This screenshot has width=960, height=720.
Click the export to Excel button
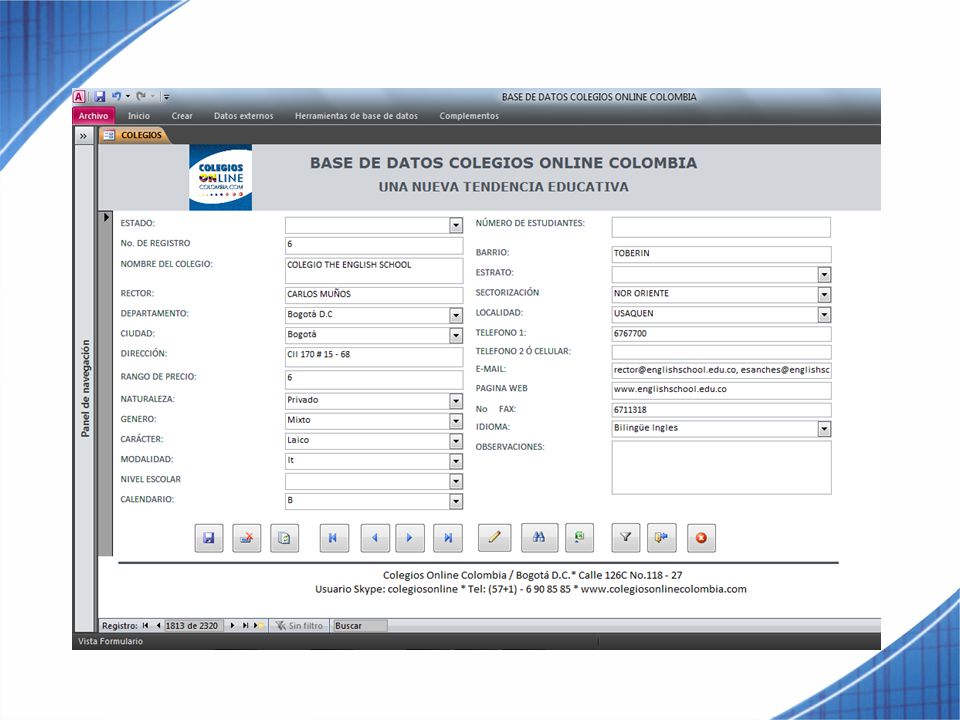[579, 538]
